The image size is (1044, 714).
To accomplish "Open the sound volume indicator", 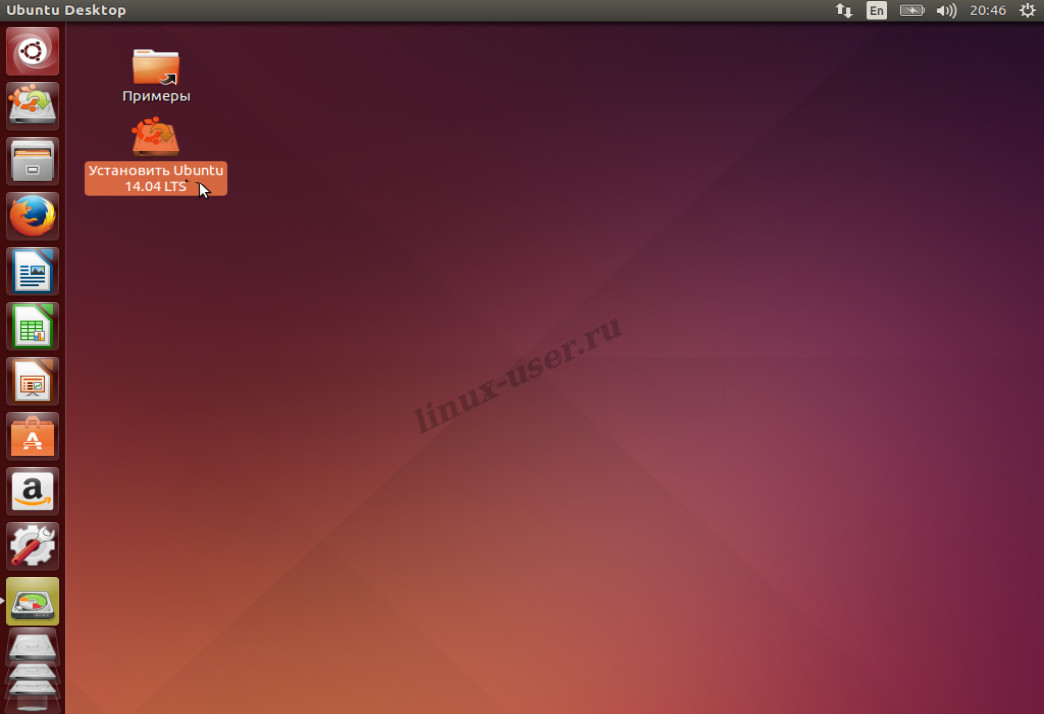I will (x=946, y=10).
